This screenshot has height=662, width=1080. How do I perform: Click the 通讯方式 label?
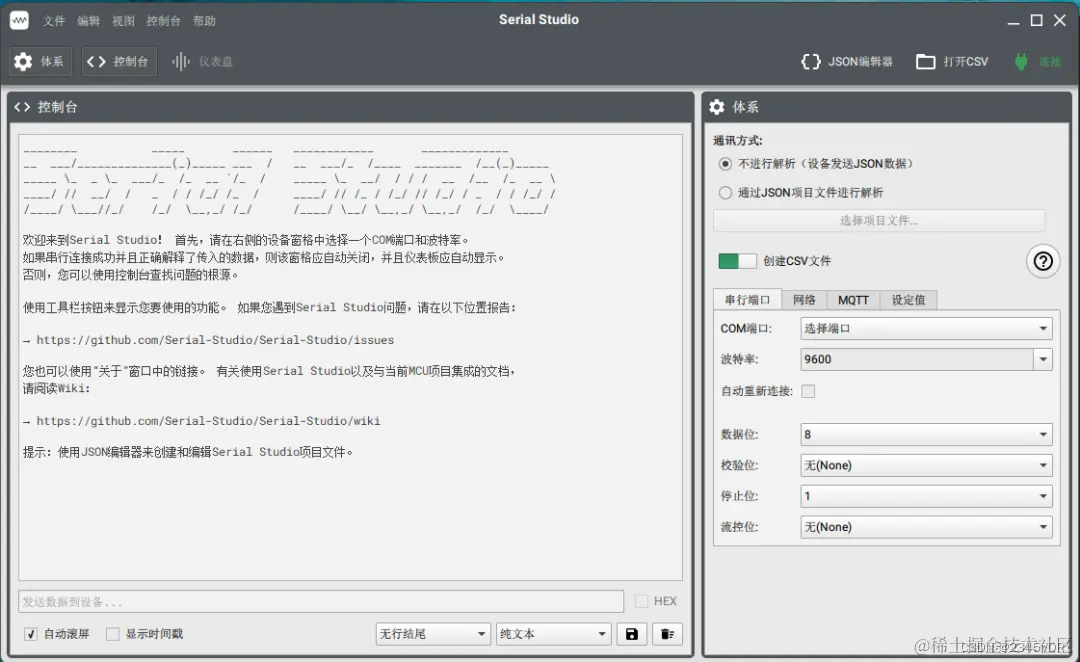point(738,141)
